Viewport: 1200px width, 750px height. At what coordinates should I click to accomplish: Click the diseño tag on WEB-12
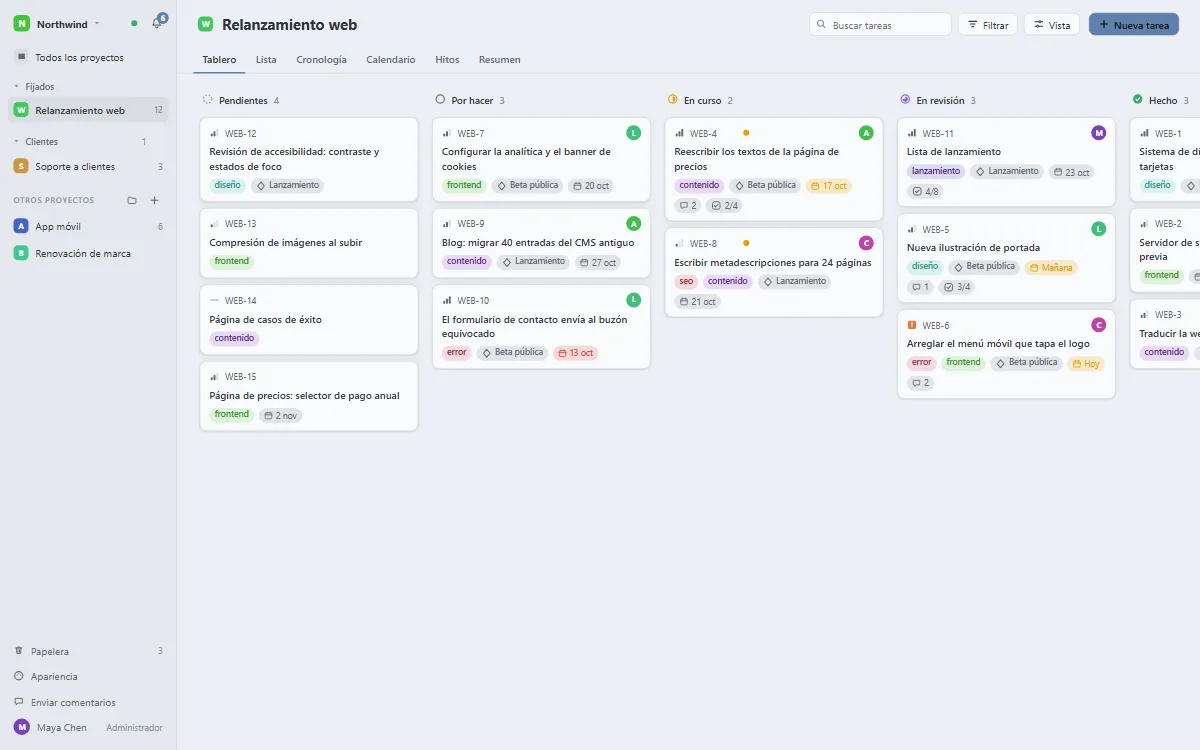tap(228, 185)
